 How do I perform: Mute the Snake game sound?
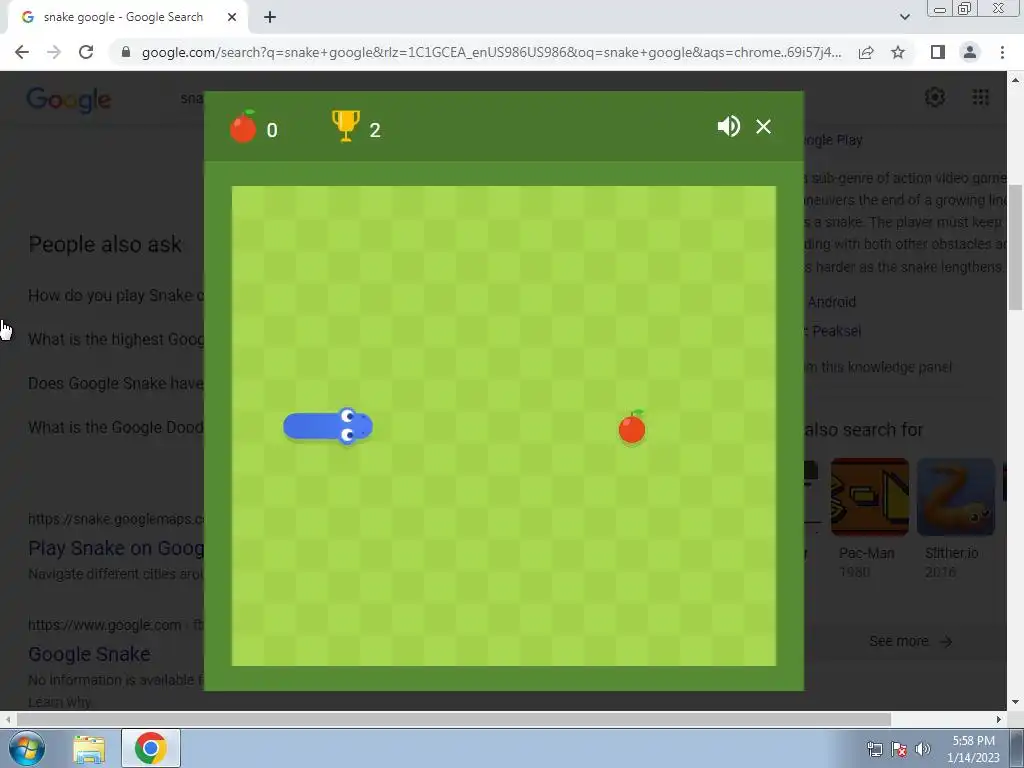coord(728,126)
